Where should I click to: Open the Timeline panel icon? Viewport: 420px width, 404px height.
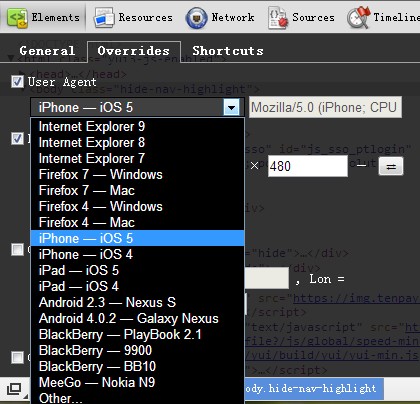[358, 18]
